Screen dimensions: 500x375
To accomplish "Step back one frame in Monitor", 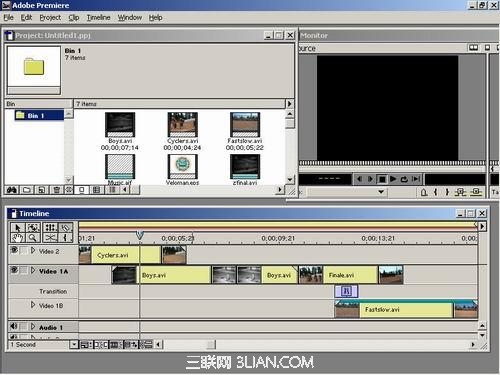I will point(359,179).
